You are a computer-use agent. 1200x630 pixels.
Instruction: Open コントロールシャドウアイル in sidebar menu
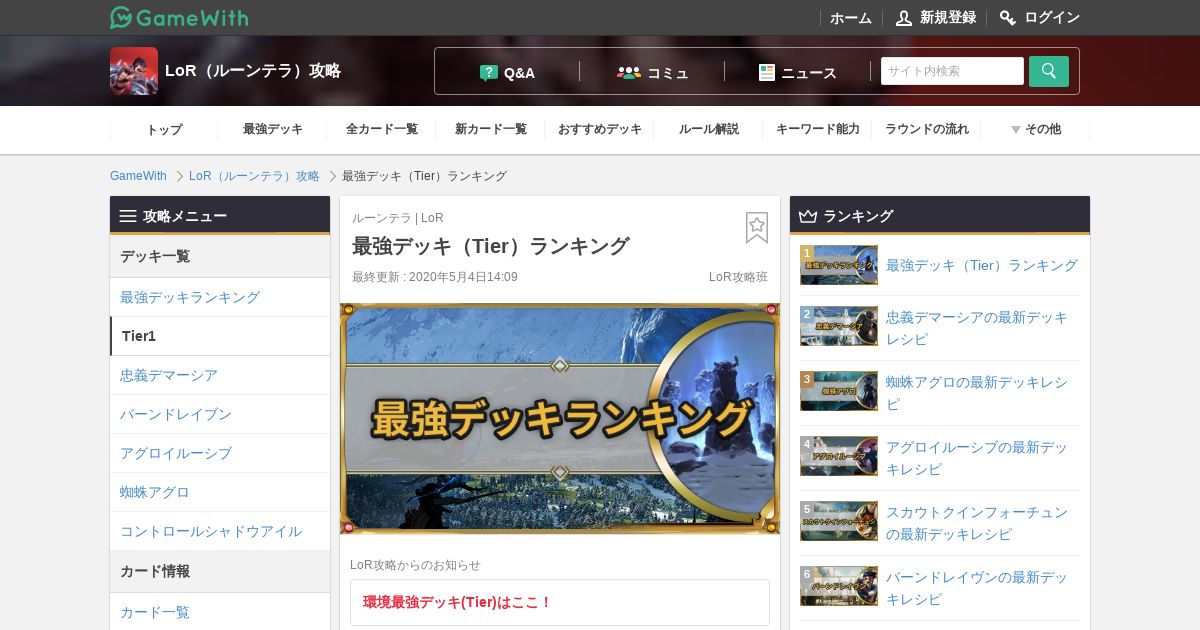pos(220,531)
